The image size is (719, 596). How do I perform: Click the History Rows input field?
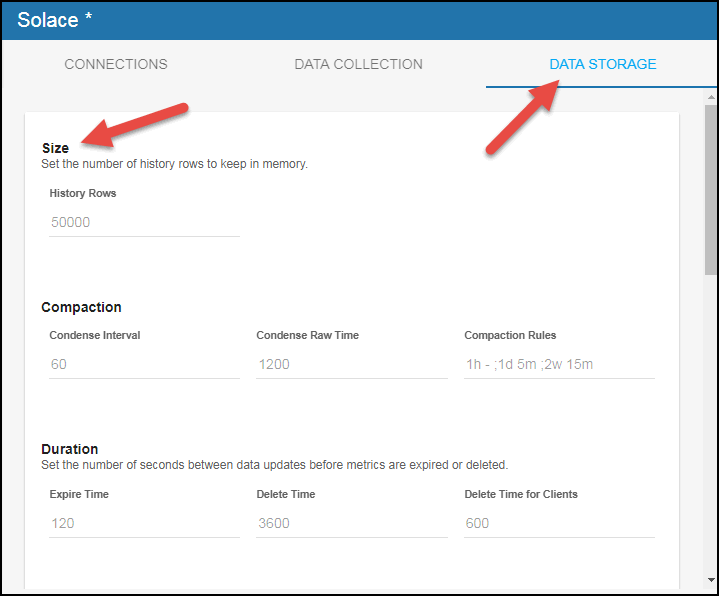144,222
